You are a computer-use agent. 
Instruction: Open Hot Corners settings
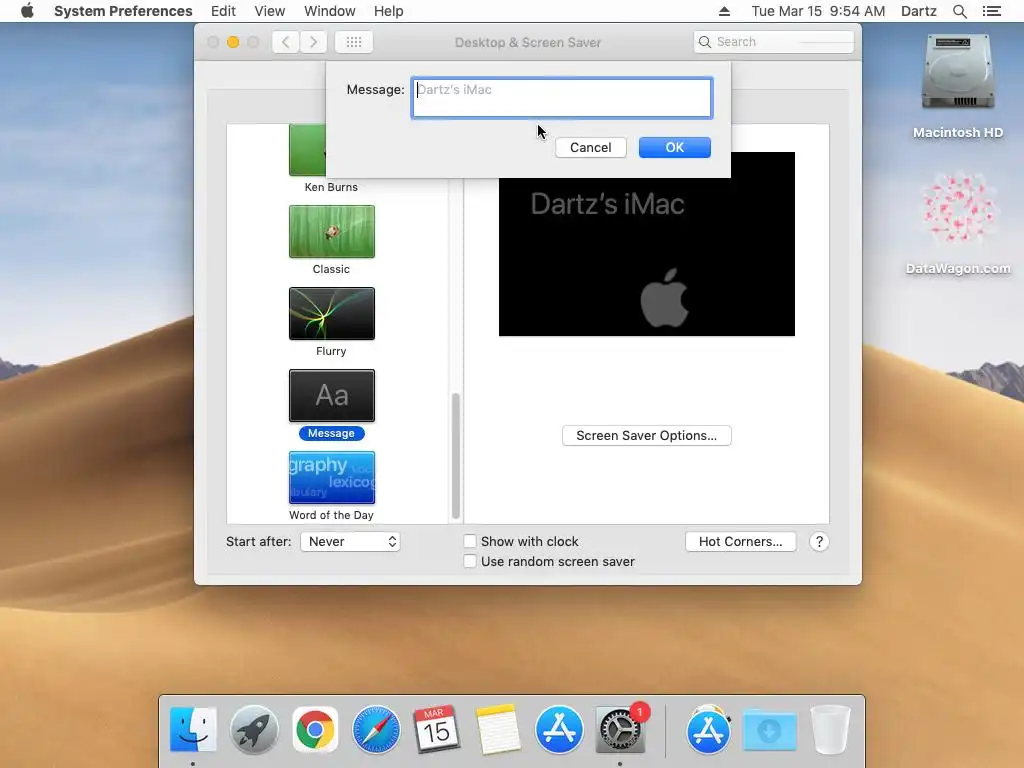coord(741,541)
